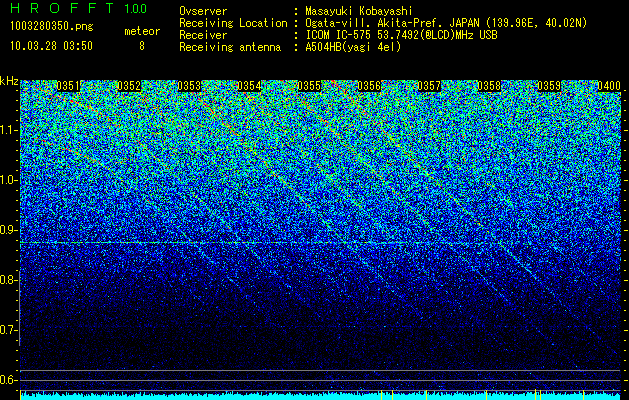Click the observer name Masayuki Kobayashi
Screen dimensions: 629x400
[x=359, y=11]
